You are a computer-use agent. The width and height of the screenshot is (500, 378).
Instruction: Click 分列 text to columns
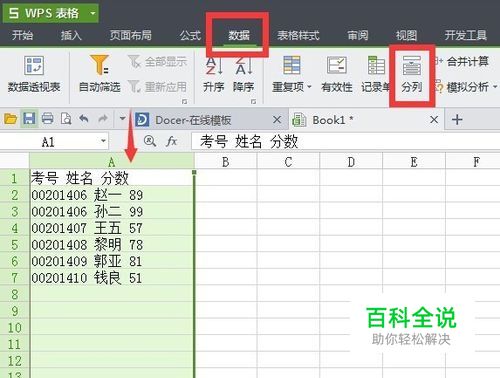(x=412, y=74)
